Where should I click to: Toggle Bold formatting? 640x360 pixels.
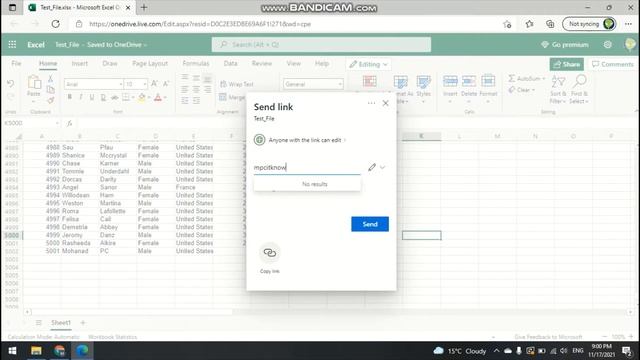[x=69, y=97]
